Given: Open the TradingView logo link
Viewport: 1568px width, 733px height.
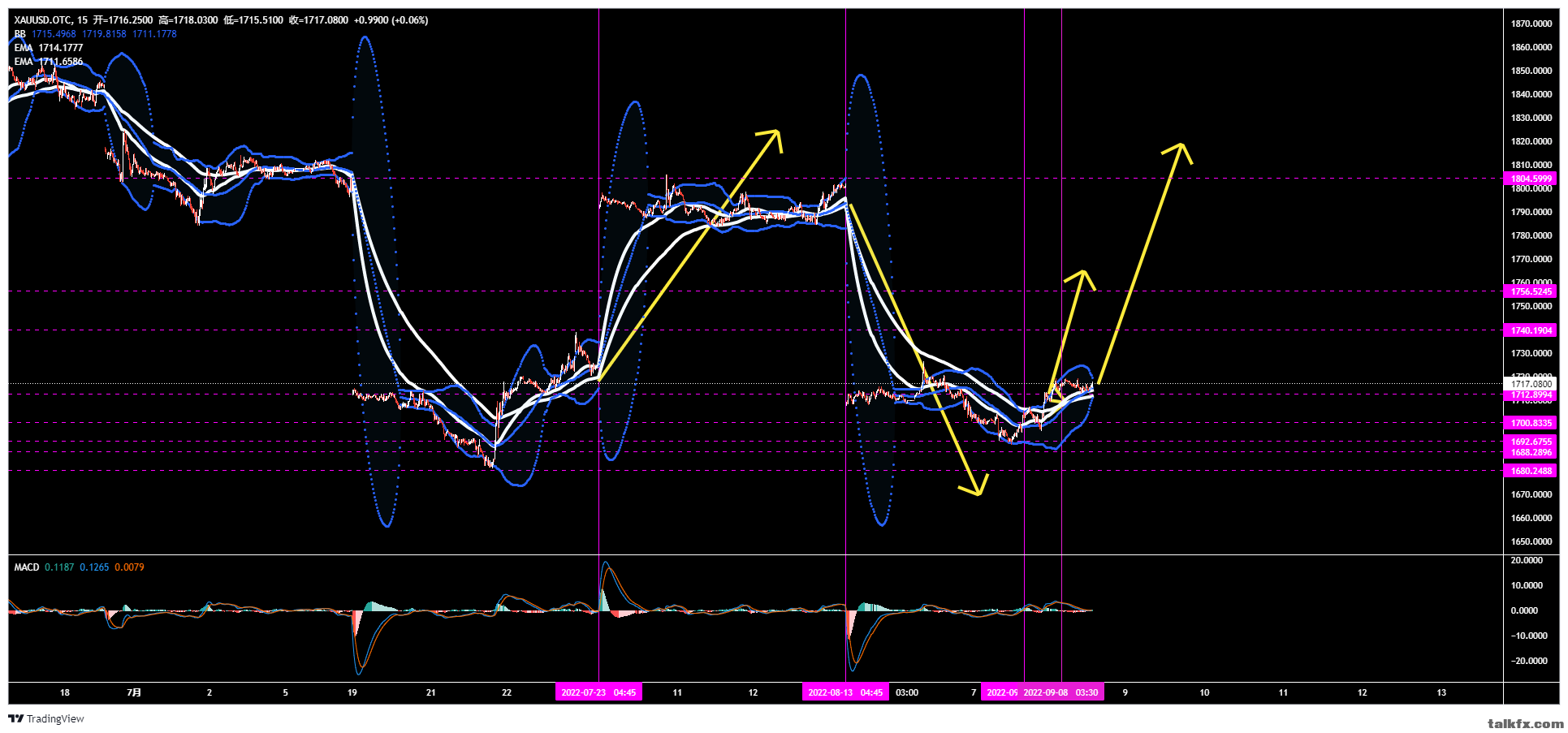Looking at the screenshot, I should pos(46,718).
